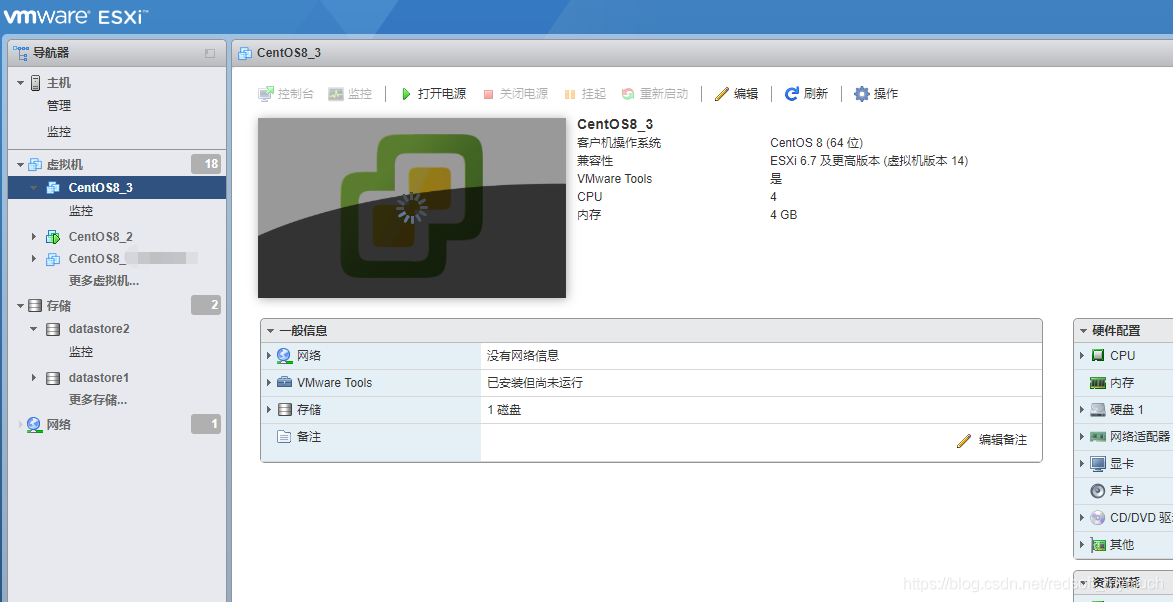The image size is (1173, 602).
Task: Select 监控 under host
Action: (x=59, y=132)
